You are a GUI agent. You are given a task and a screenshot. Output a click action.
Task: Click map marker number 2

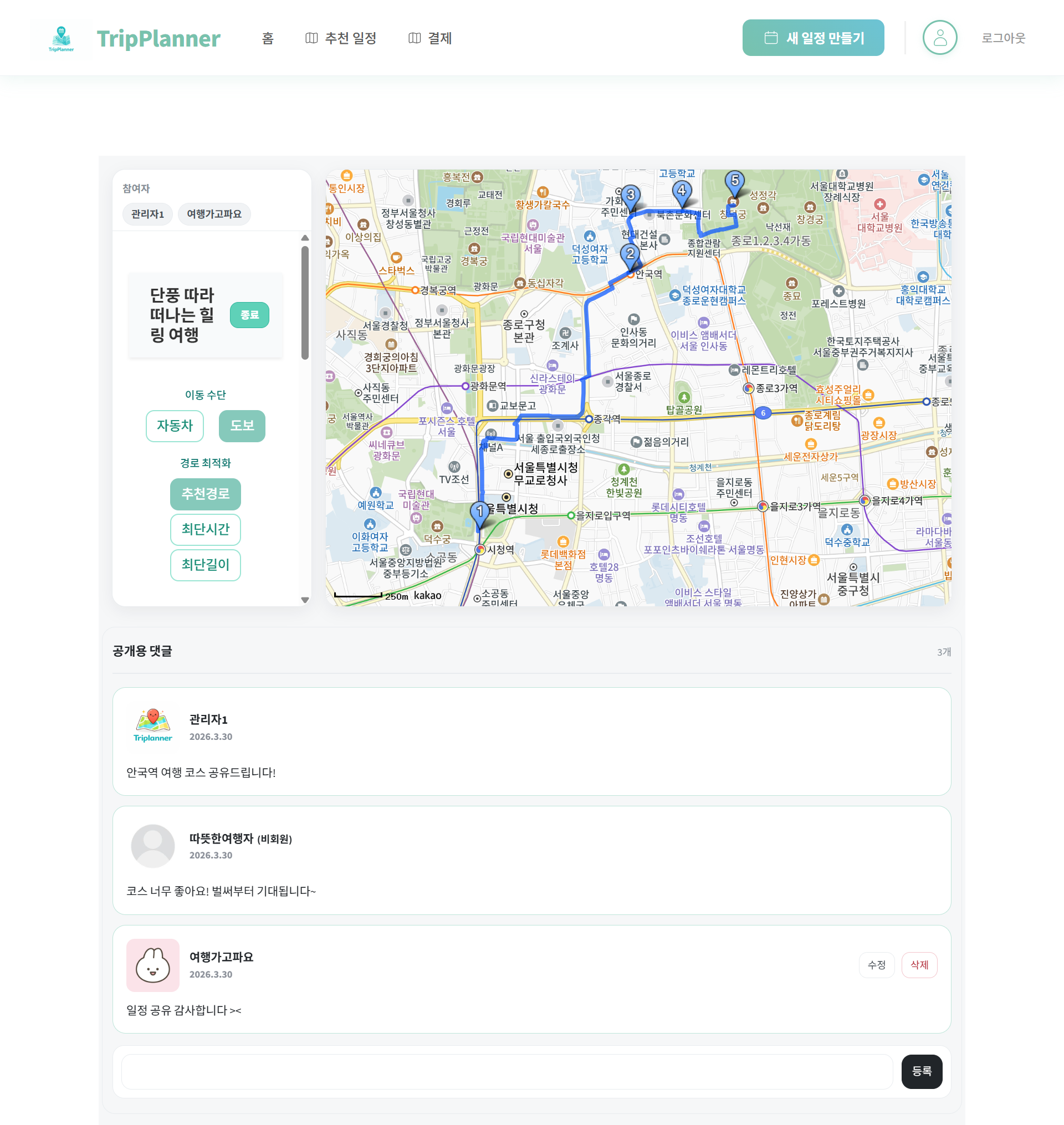[630, 254]
